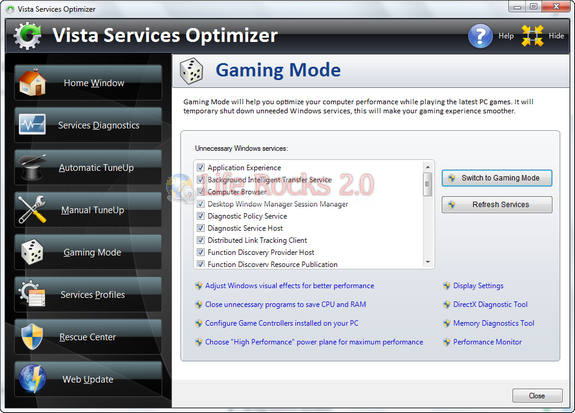Click the magic hat Automatic TuneUp icon
The height and width of the screenshot is (413, 575).
[32, 167]
